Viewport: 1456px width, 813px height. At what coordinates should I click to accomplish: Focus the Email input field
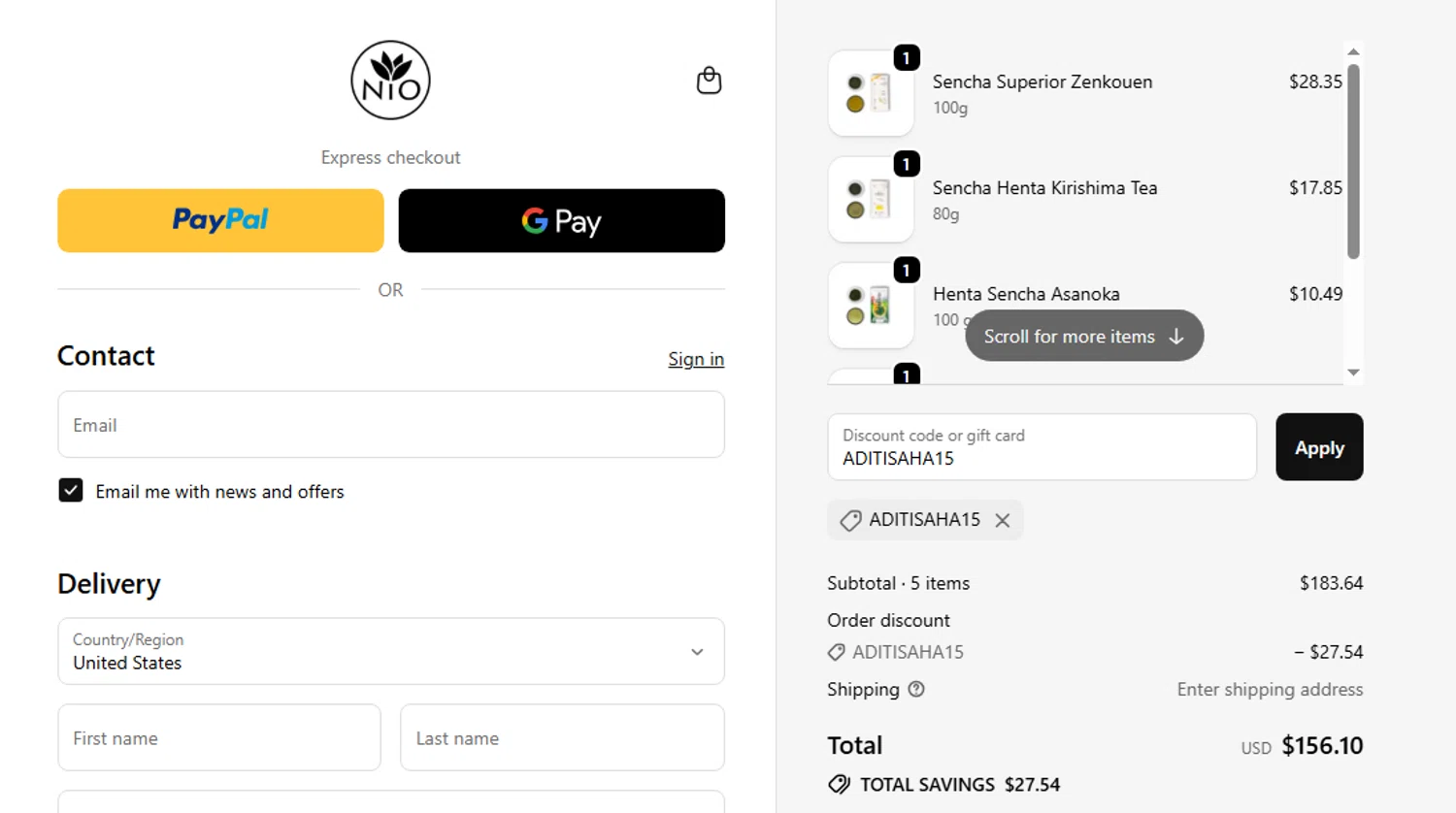(391, 424)
